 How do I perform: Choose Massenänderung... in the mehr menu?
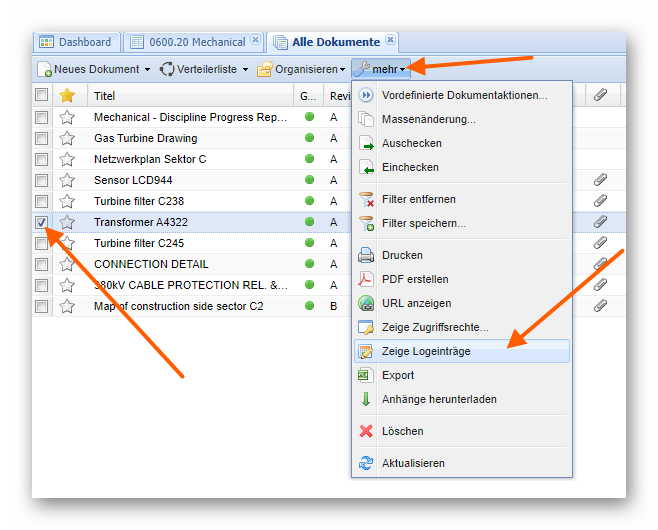point(428,119)
